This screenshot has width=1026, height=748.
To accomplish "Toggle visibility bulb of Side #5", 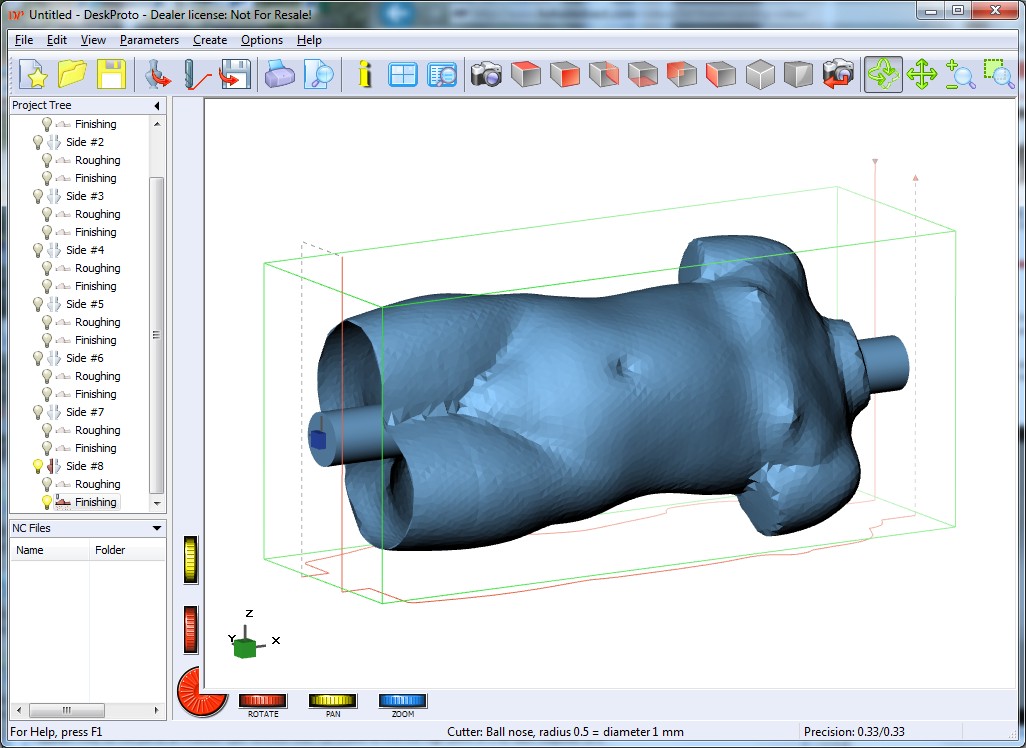I will click(x=39, y=304).
